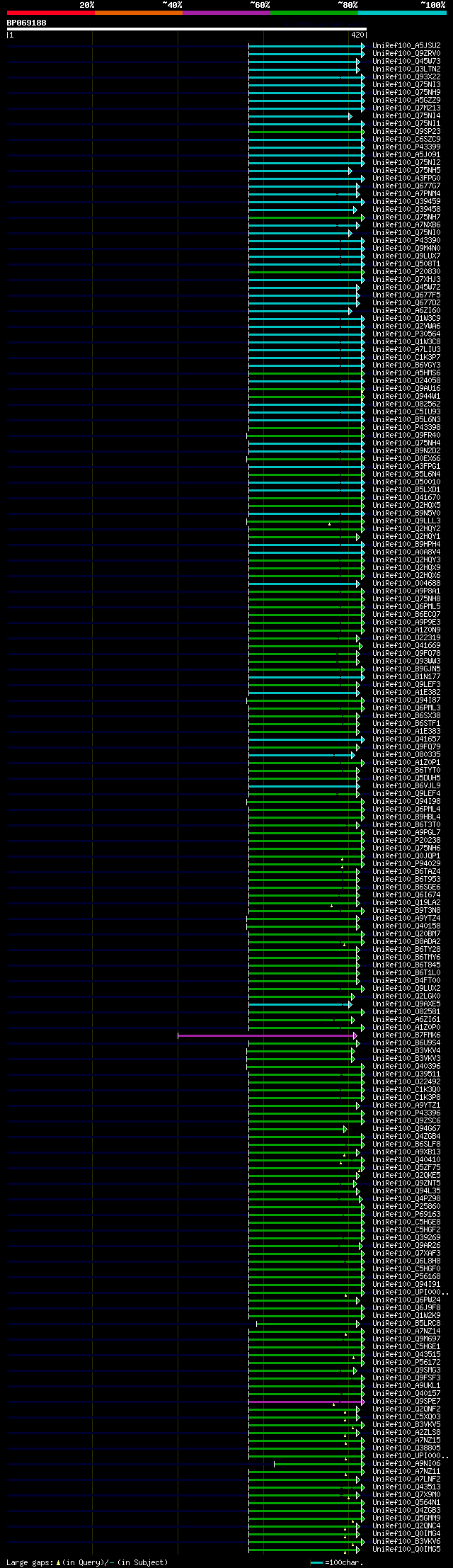Open hit UniRef100_Q3LTN2
The width and height of the screenshot is (453, 1568).
(406, 69)
